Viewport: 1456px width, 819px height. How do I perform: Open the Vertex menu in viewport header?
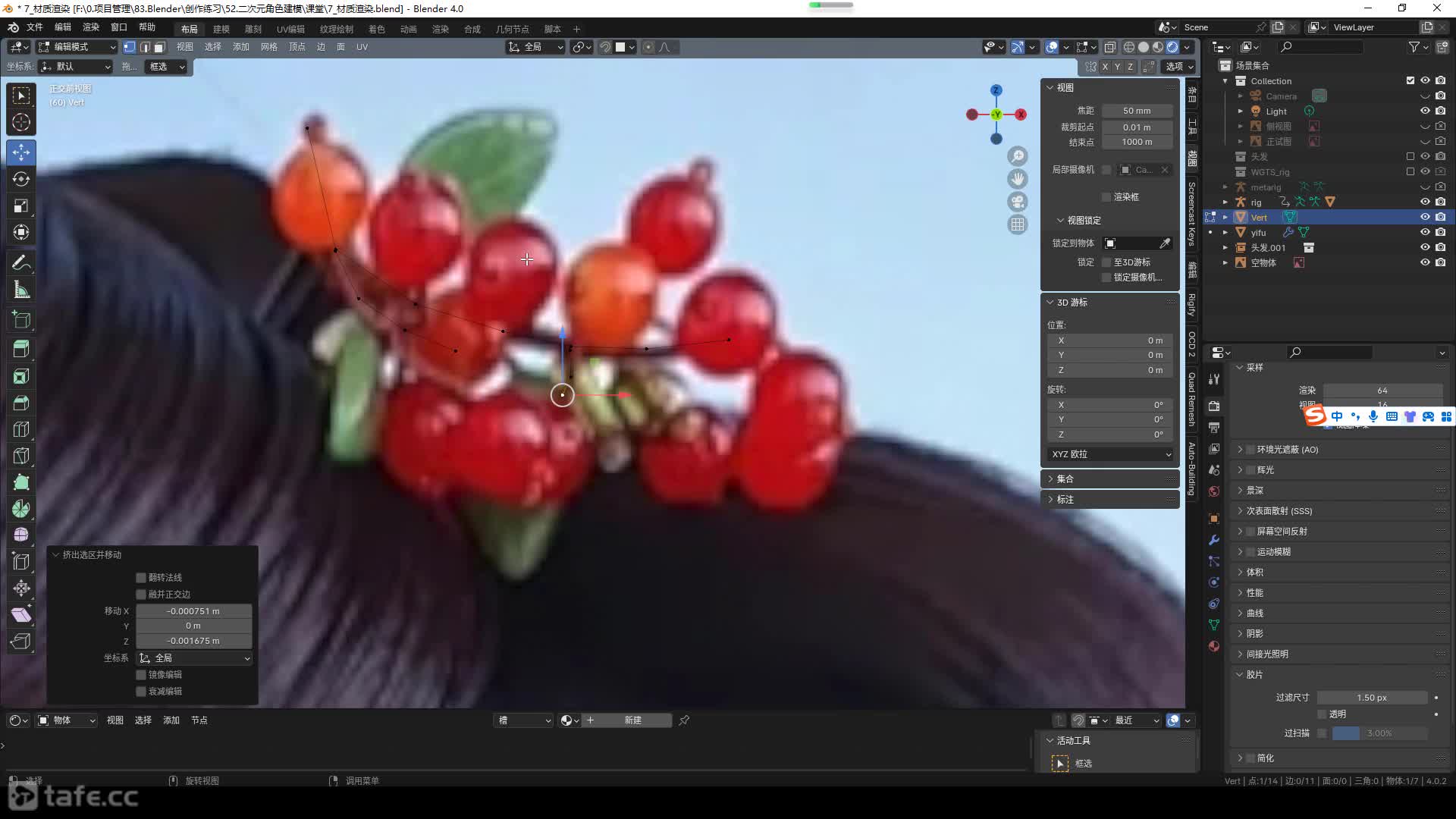[x=297, y=47]
